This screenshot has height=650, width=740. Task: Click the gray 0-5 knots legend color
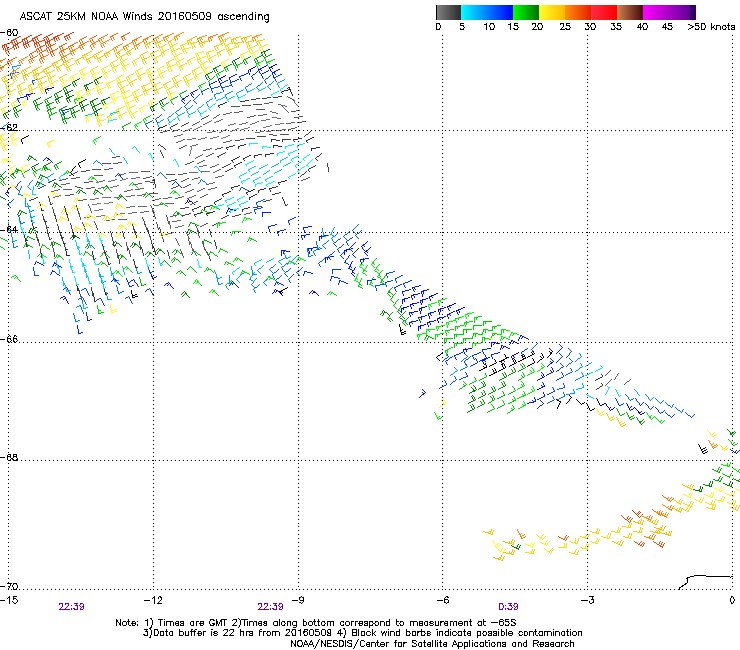tap(448, 12)
